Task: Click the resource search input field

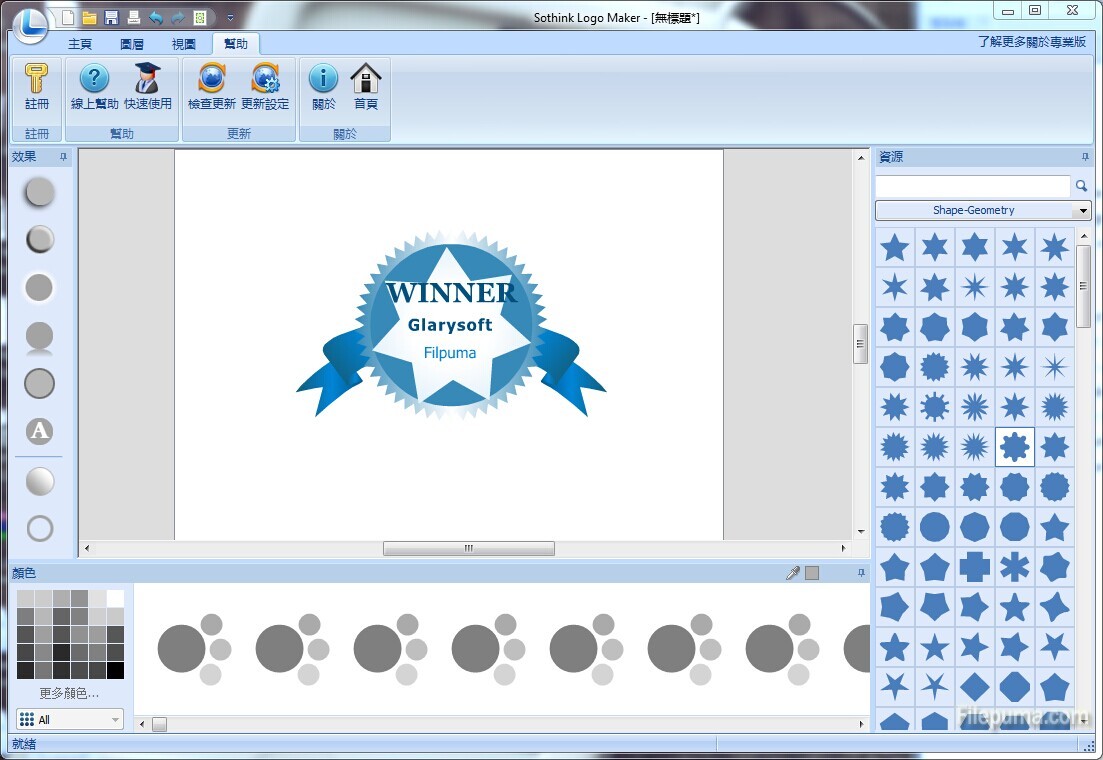Action: pos(972,186)
